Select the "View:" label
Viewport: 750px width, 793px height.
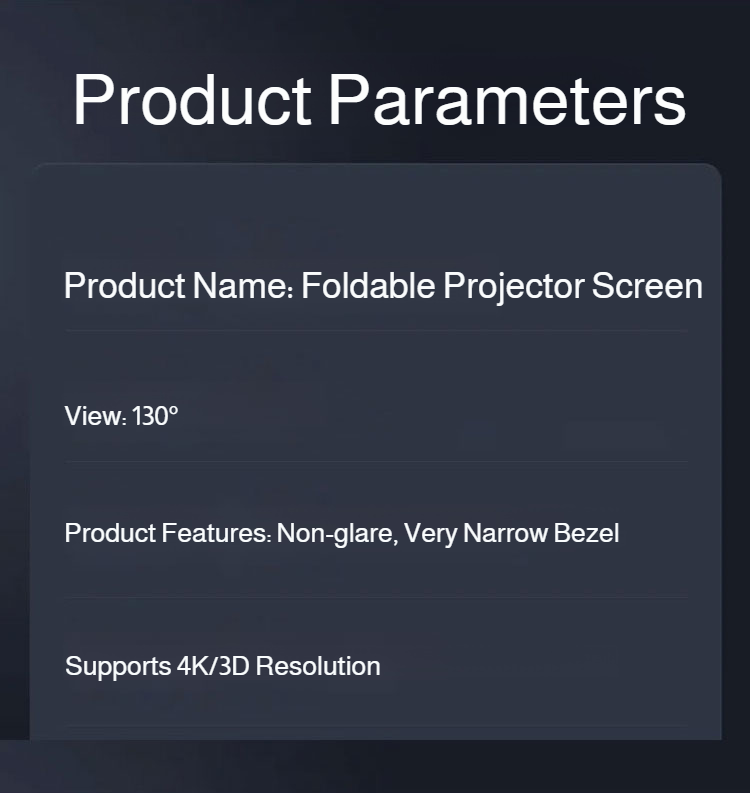(x=96, y=416)
